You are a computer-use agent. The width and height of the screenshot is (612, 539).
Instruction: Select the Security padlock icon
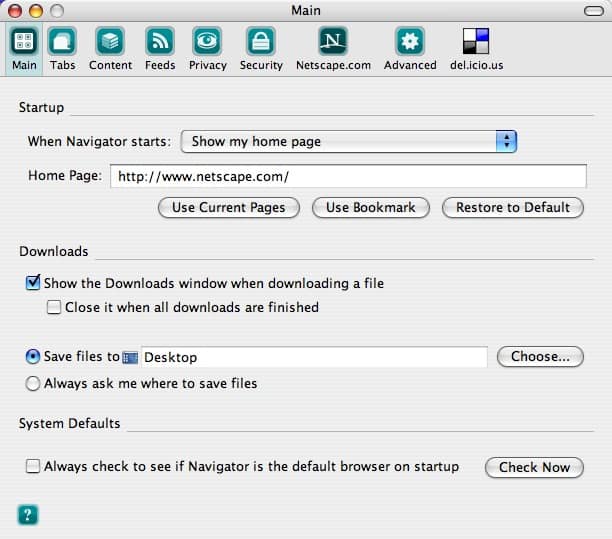click(x=261, y=42)
